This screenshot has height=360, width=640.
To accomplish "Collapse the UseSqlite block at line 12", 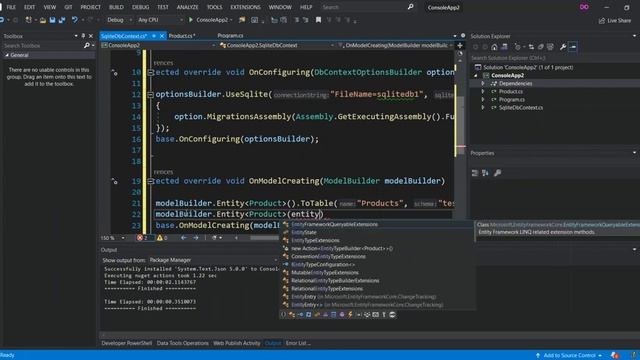I will coord(150,95).
